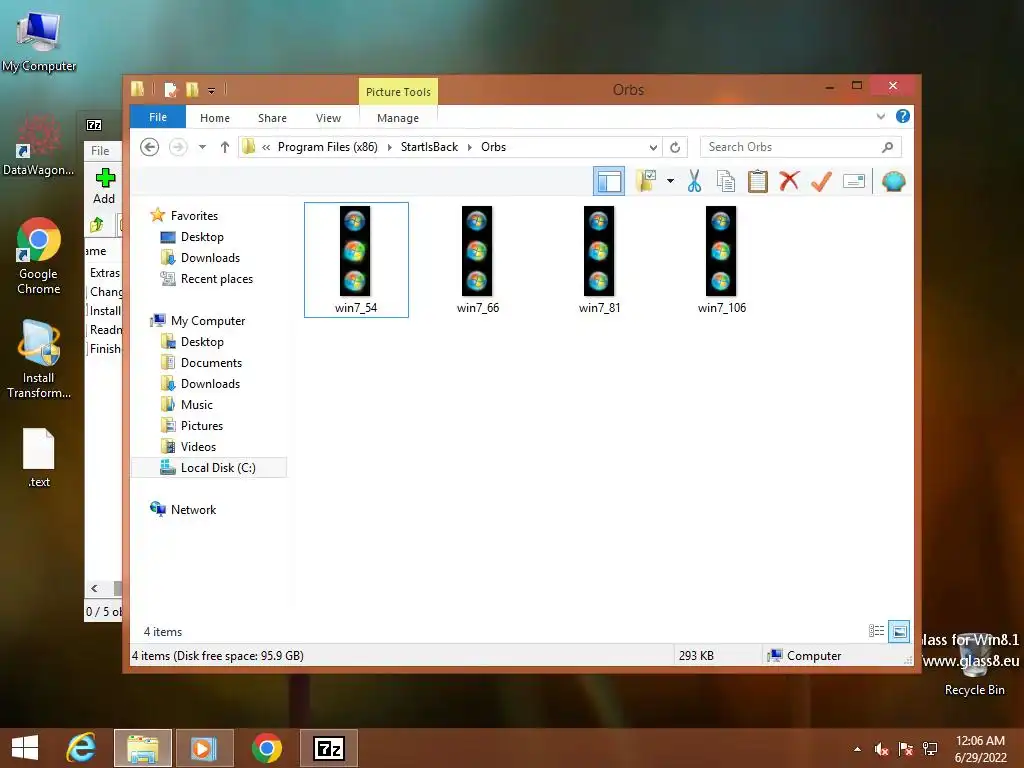Go back with the back arrow

click(150, 147)
